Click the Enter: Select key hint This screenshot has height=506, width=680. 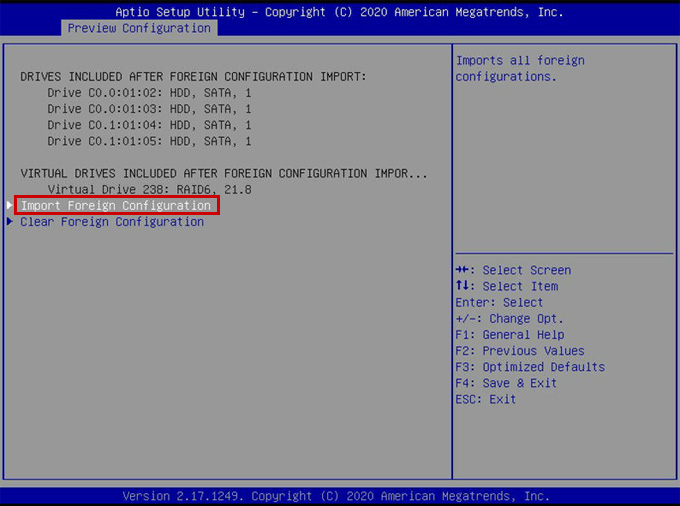pos(499,302)
